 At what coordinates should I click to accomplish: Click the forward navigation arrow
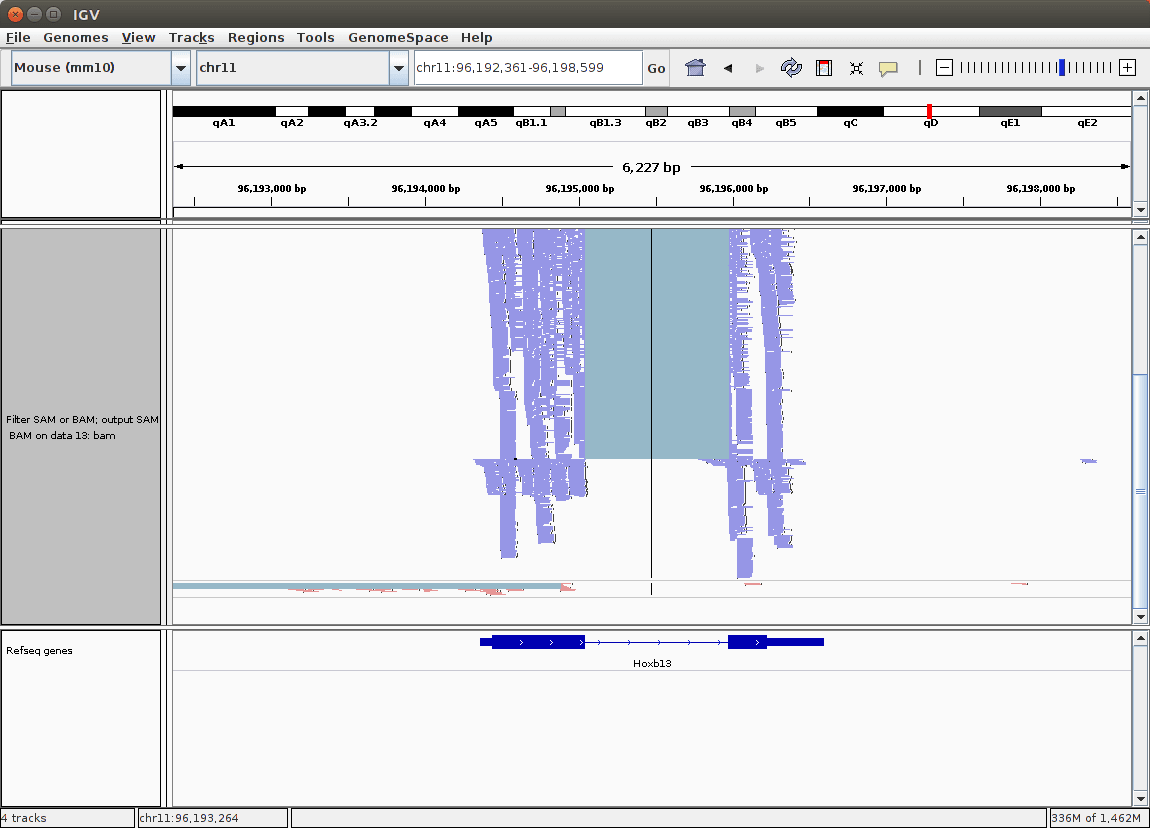(759, 68)
